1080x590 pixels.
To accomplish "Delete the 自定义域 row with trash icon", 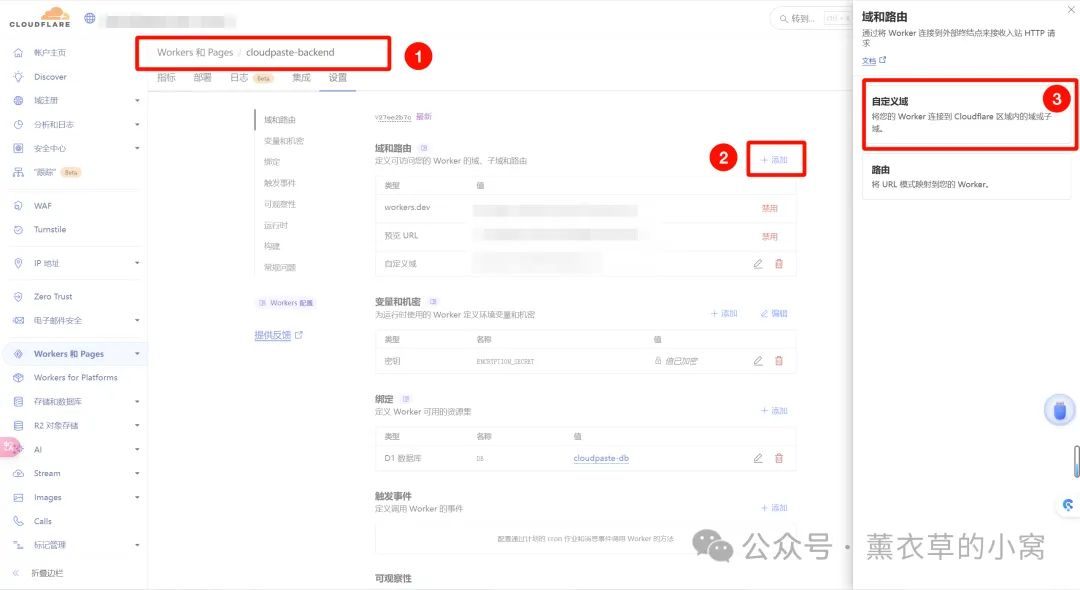I will [779, 264].
